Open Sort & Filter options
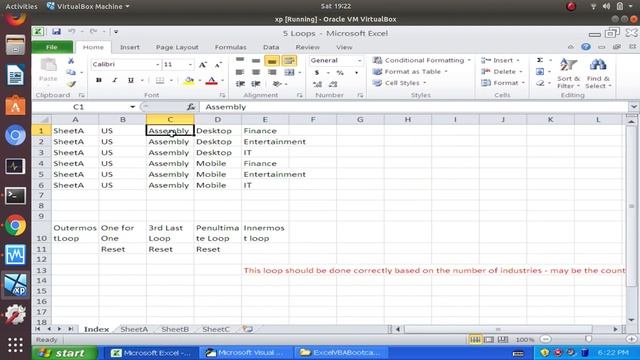 [x=568, y=73]
